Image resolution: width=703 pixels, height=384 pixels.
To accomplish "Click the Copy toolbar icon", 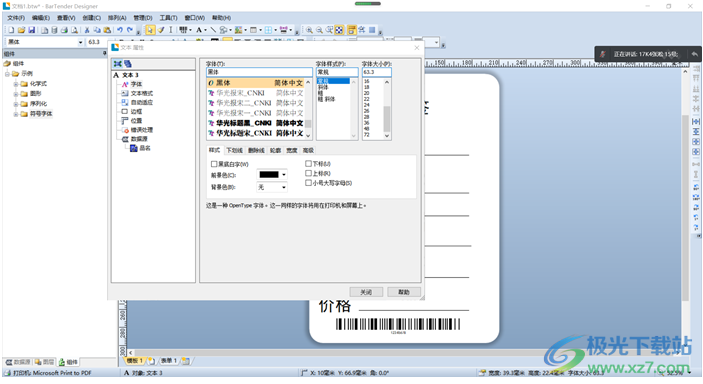I will pyautogui.click(x=97, y=30).
